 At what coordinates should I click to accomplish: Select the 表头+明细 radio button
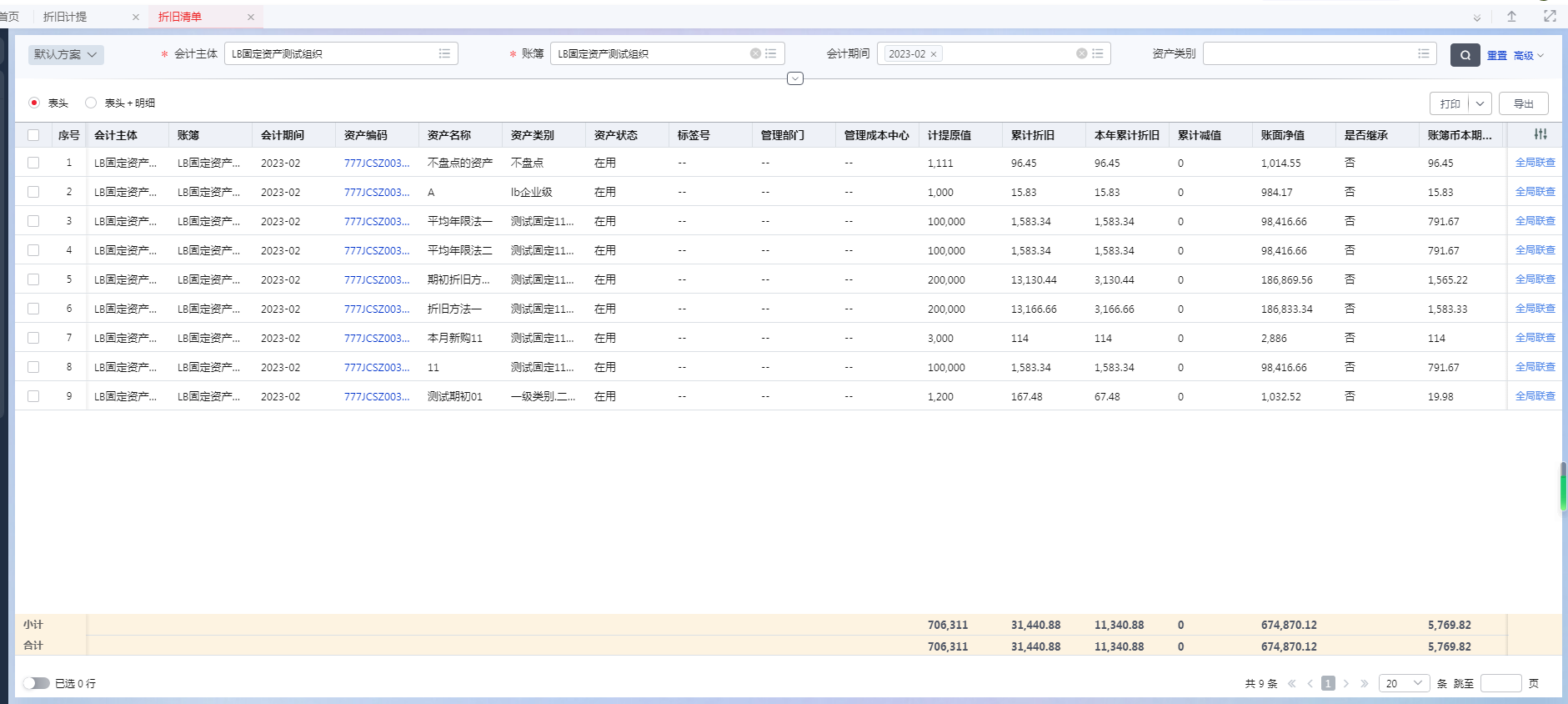point(91,103)
